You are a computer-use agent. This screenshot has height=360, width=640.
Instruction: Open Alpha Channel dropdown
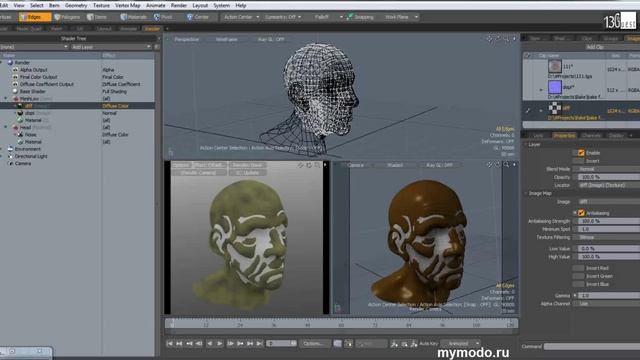(x=608, y=304)
